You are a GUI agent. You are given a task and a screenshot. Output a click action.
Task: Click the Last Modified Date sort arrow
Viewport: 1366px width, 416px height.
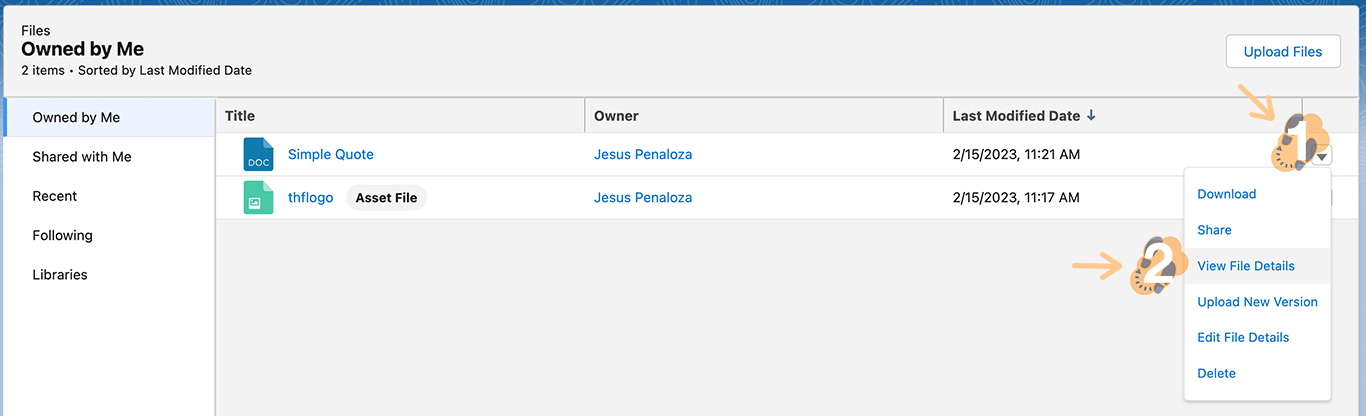click(1091, 116)
